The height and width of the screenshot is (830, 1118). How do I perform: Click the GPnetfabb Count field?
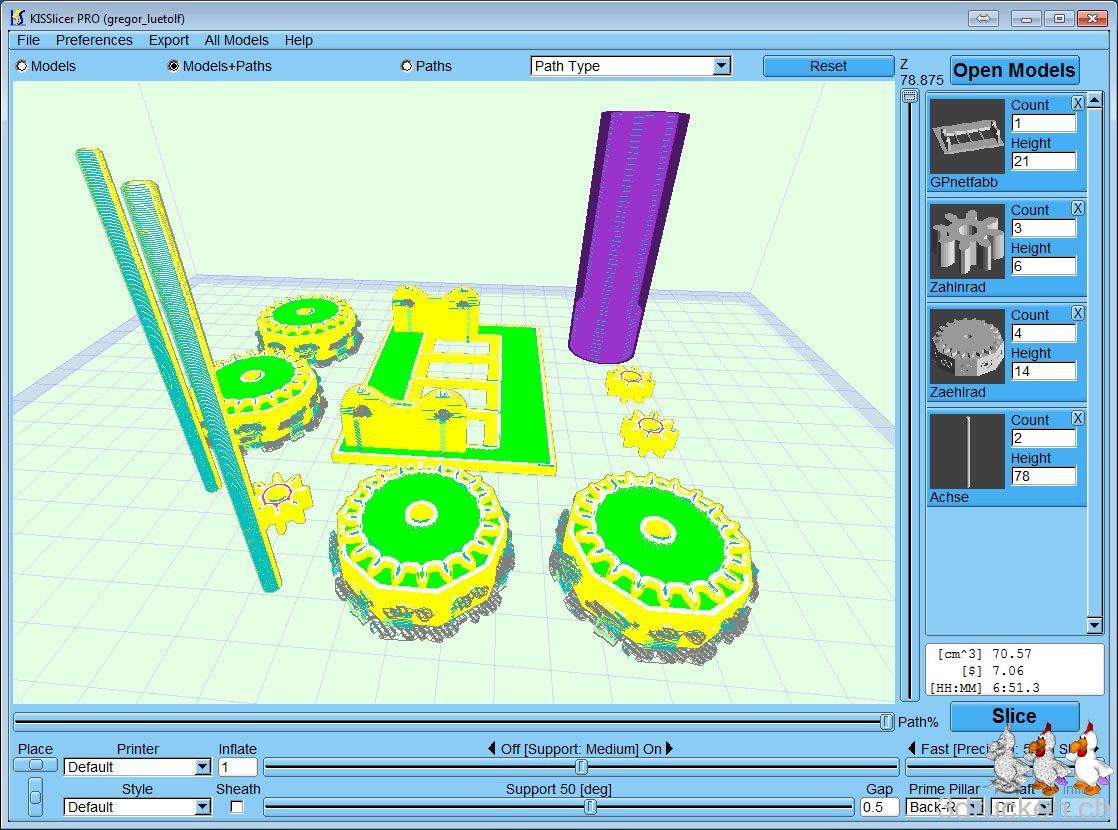1043,123
